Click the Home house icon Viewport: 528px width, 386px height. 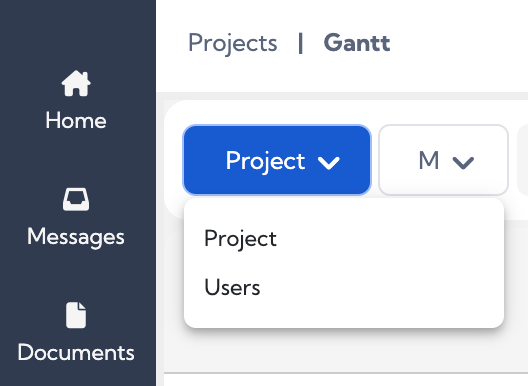point(76,83)
